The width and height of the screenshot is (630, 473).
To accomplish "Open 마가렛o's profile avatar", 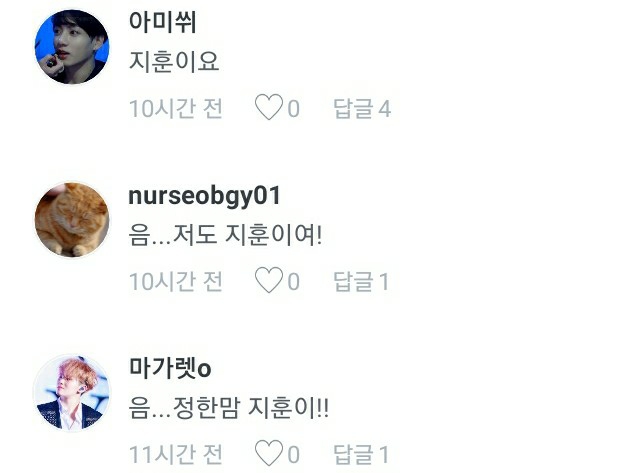I will [x=72, y=393].
